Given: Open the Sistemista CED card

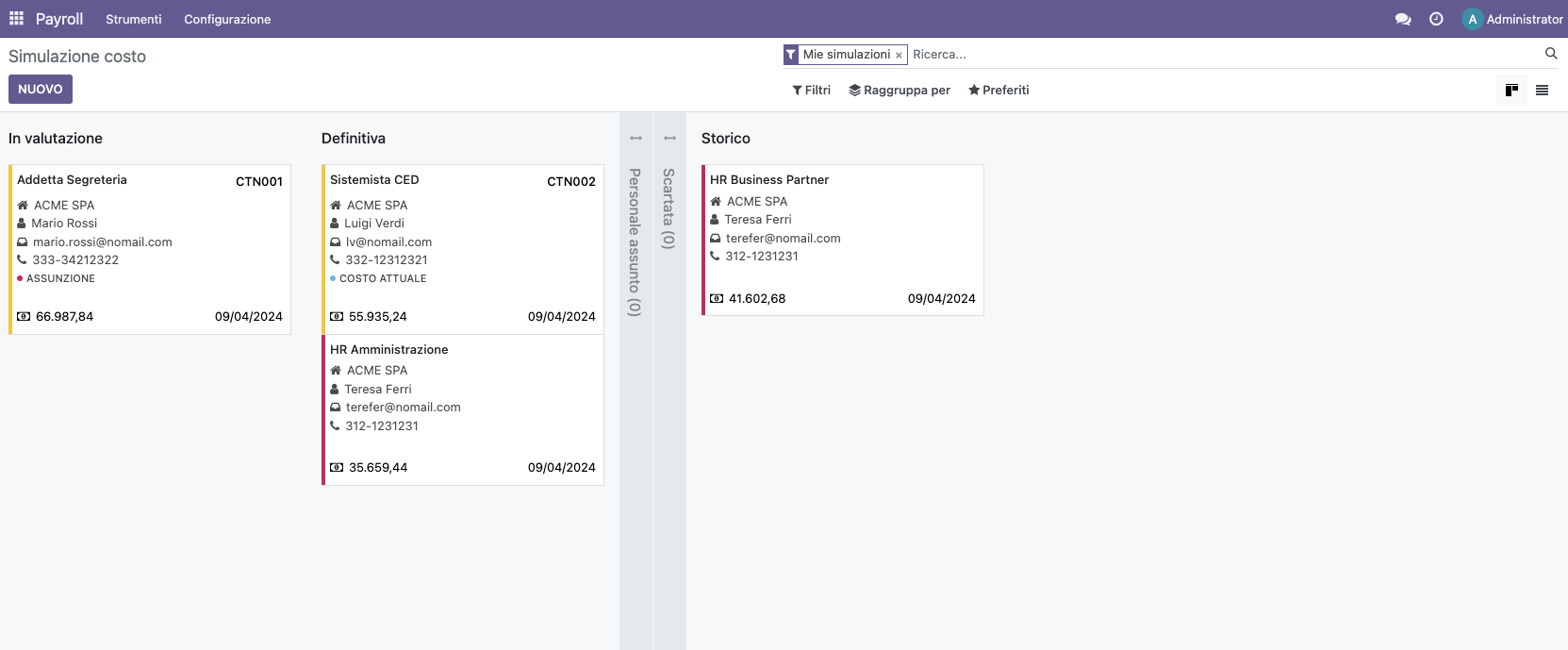Looking at the screenshot, I should tap(463, 250).
